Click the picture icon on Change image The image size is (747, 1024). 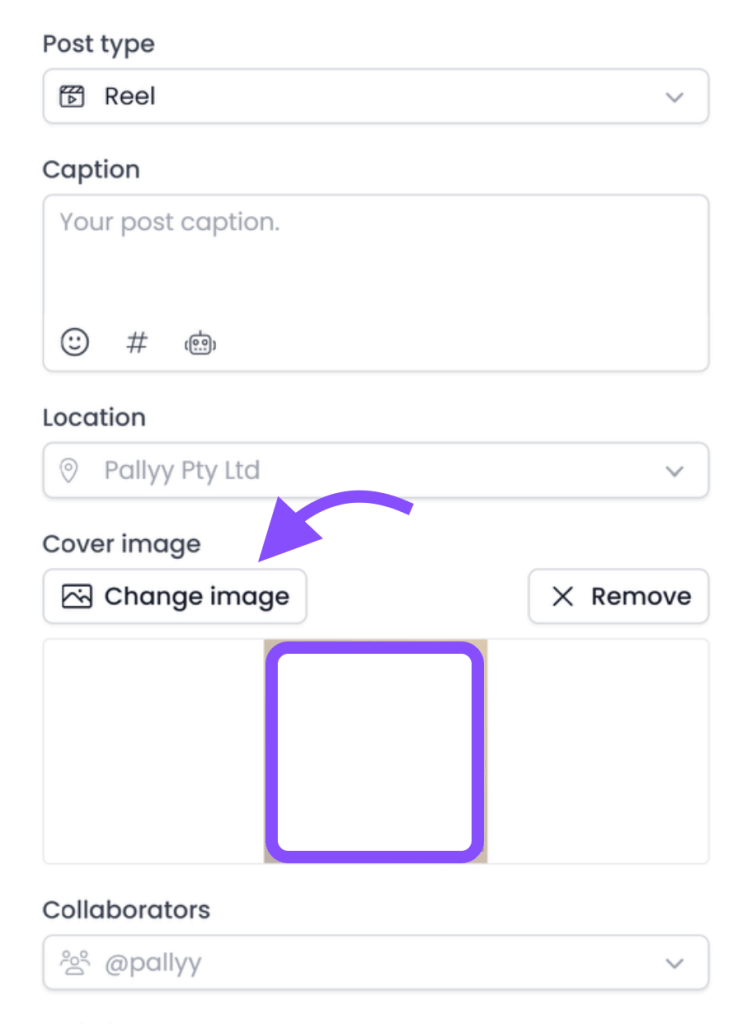click(x=77, y=597)
